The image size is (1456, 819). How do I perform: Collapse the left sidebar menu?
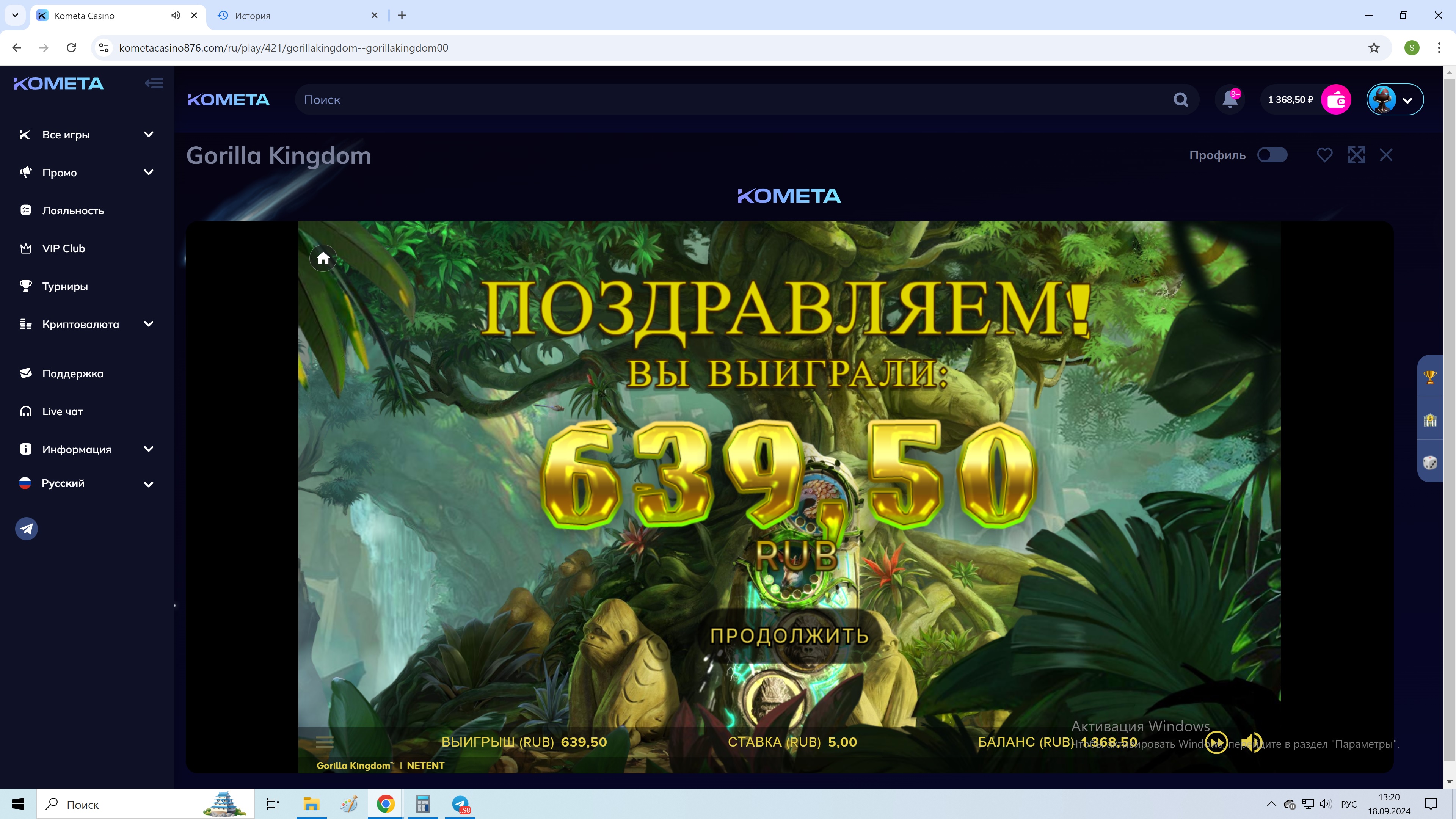(x=154, y=84)
